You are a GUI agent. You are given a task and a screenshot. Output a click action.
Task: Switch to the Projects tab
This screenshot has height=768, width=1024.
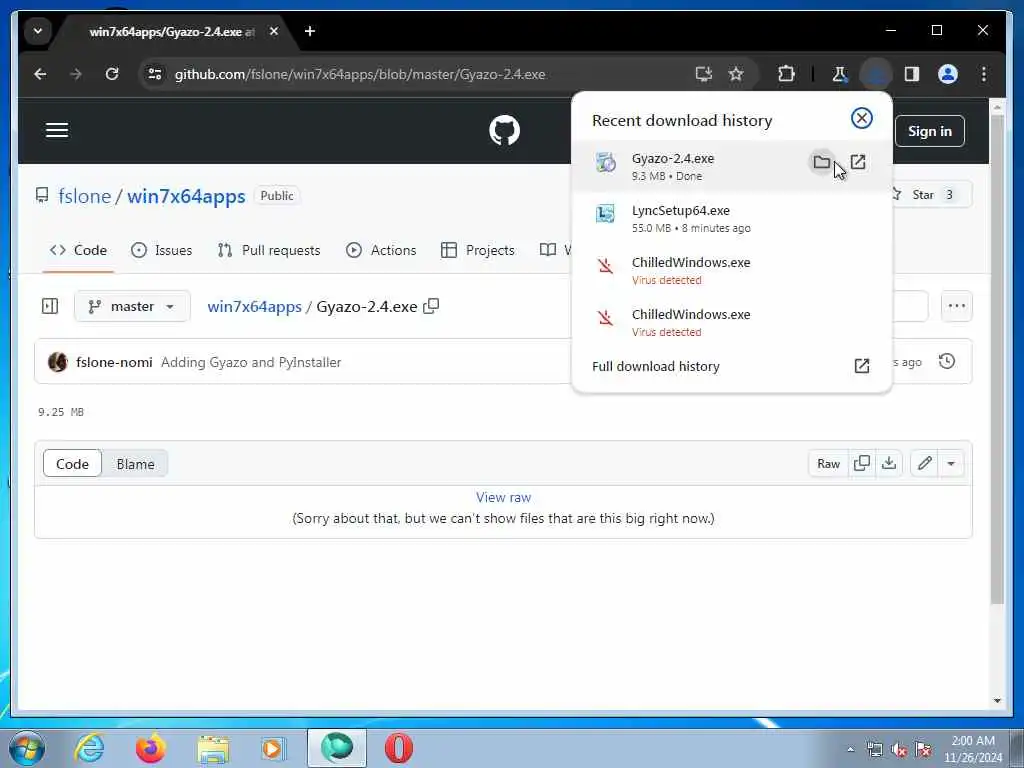(477, 250)
